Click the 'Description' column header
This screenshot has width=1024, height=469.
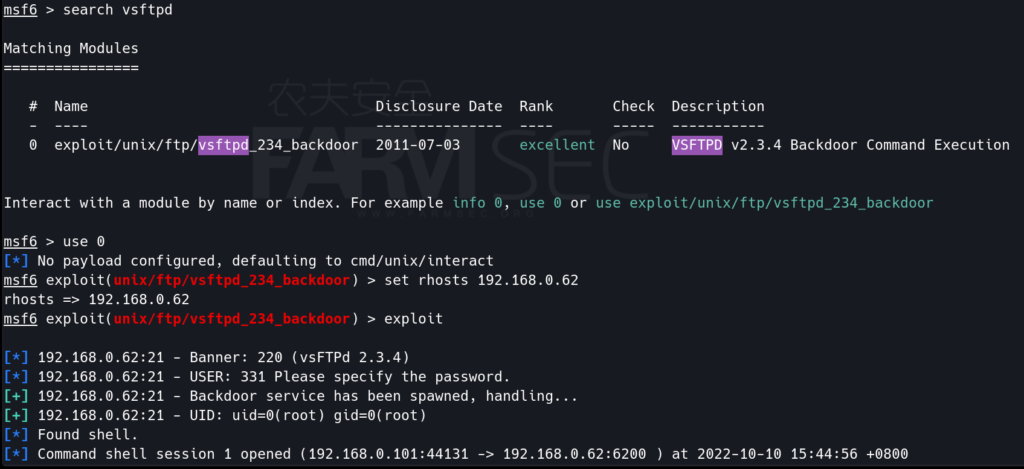point(718,106)
